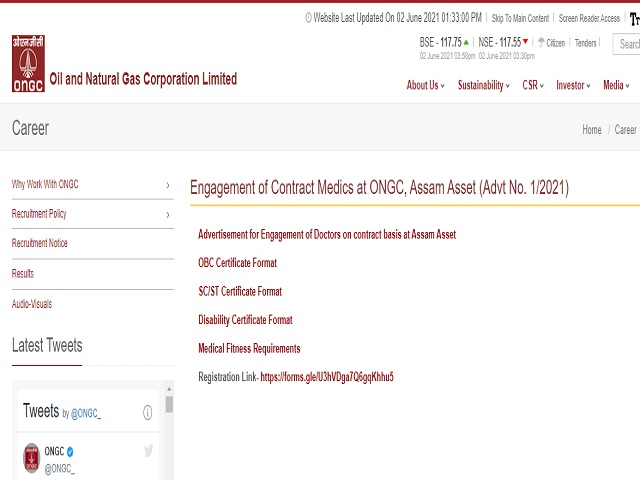Click the Twitter bird icon in tweets widget
The width and height of the screenshot is (640, 480).
tap(148, 451)
